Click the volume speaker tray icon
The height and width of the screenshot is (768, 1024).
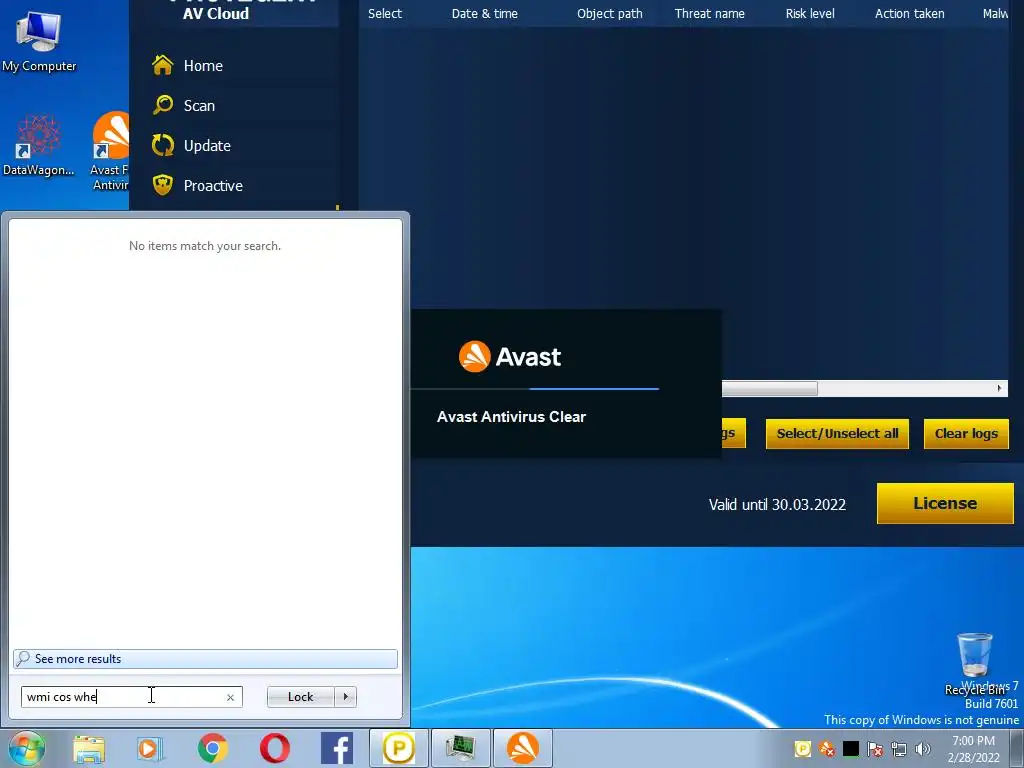923,749
